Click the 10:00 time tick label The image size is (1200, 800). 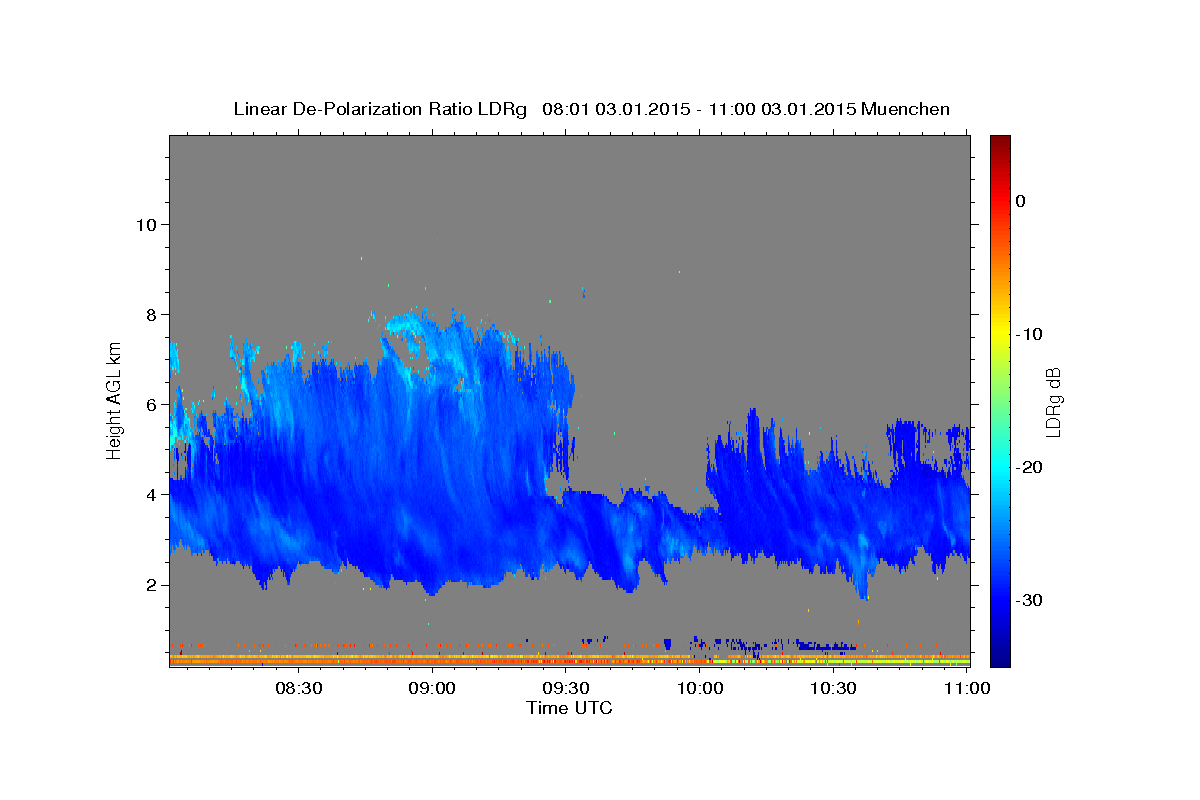[x=700, y=688]
